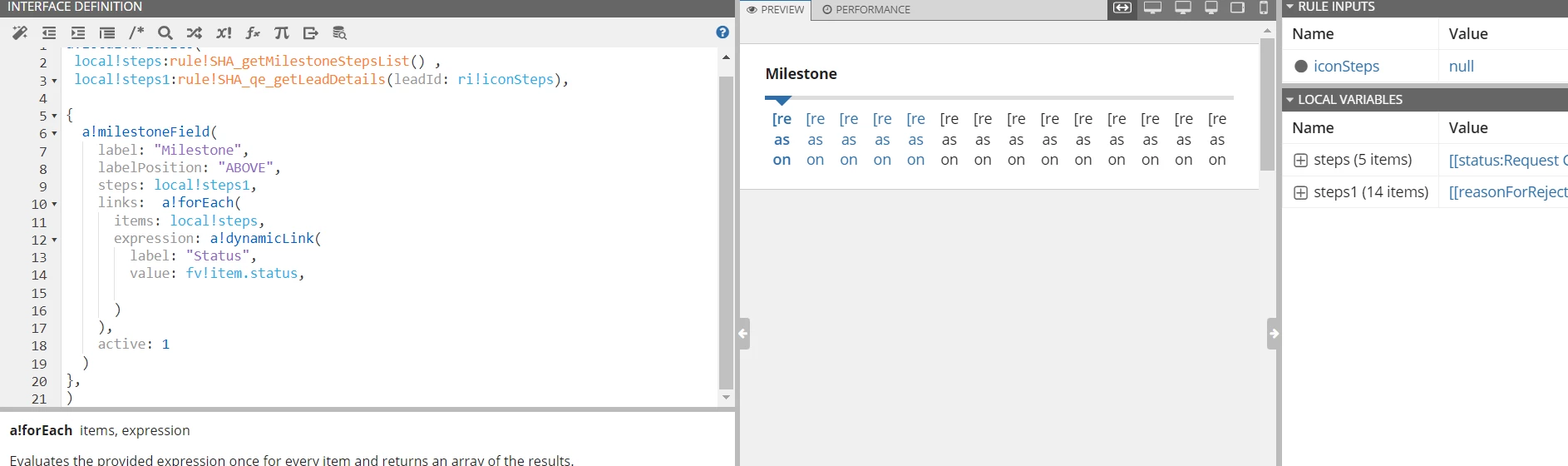This screenshot has width=1568, height=466.
Task: Click the magic wand format expression icon
Action: tap(20, 33)
